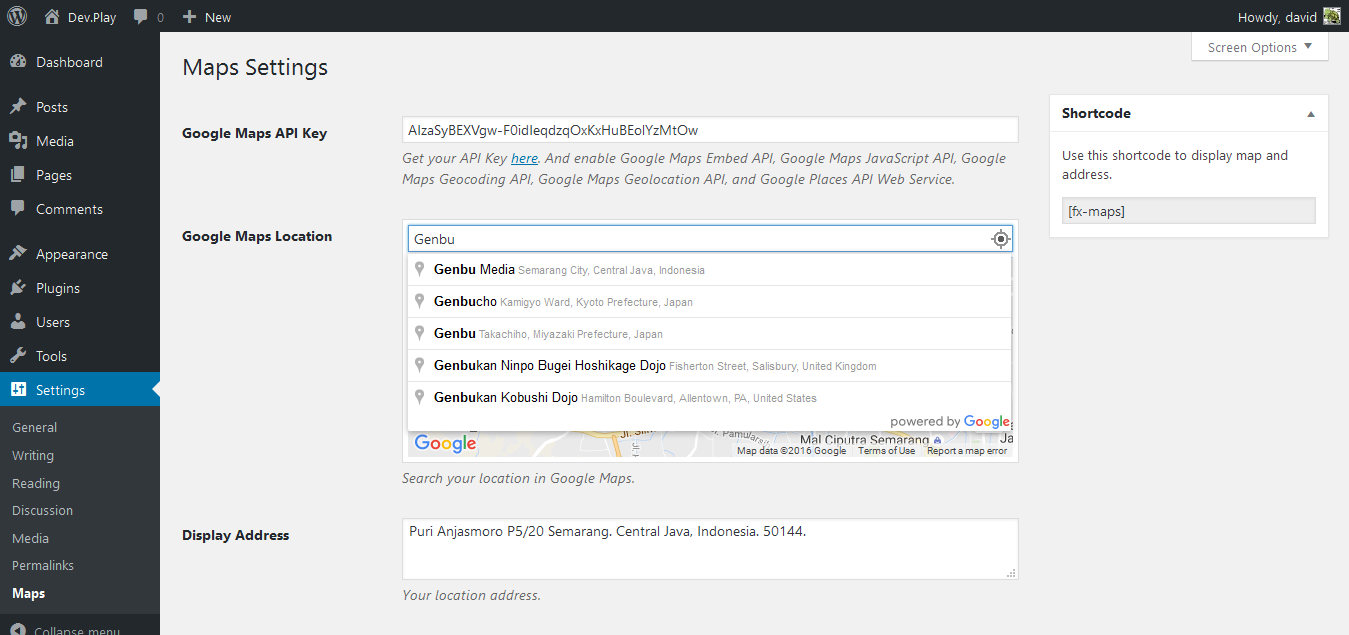Click the Users person icon
The width and height of the screenshot is (1349, 635).
18,322
